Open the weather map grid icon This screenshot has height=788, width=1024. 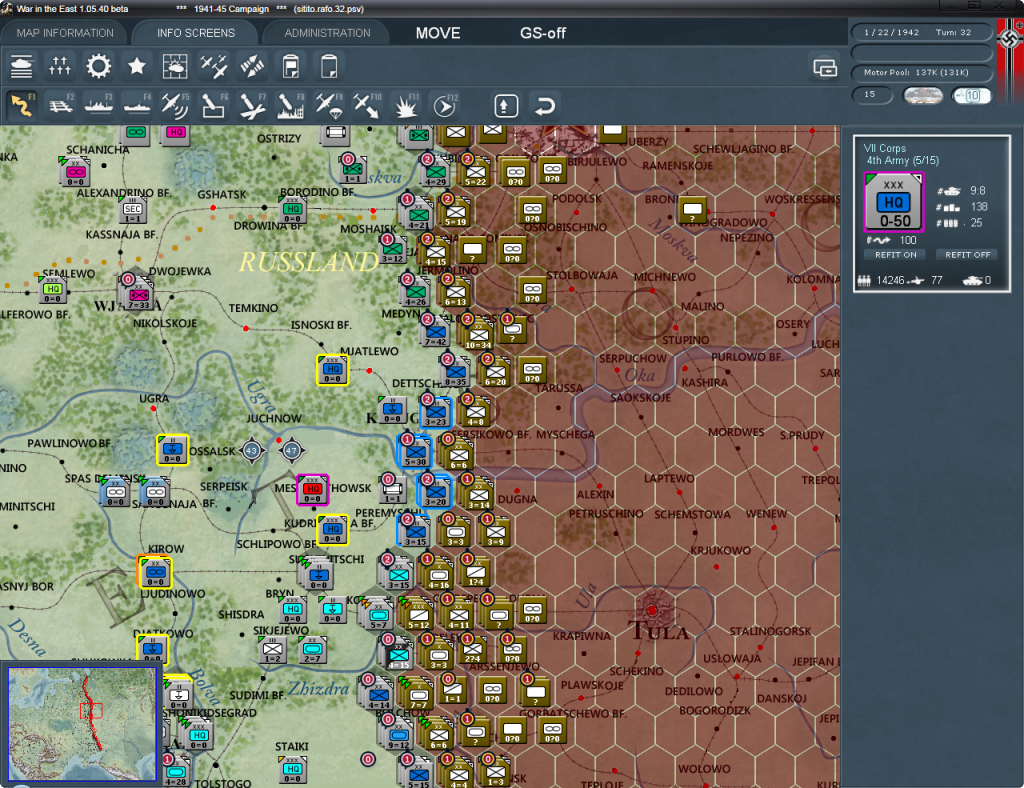[175, 67]
